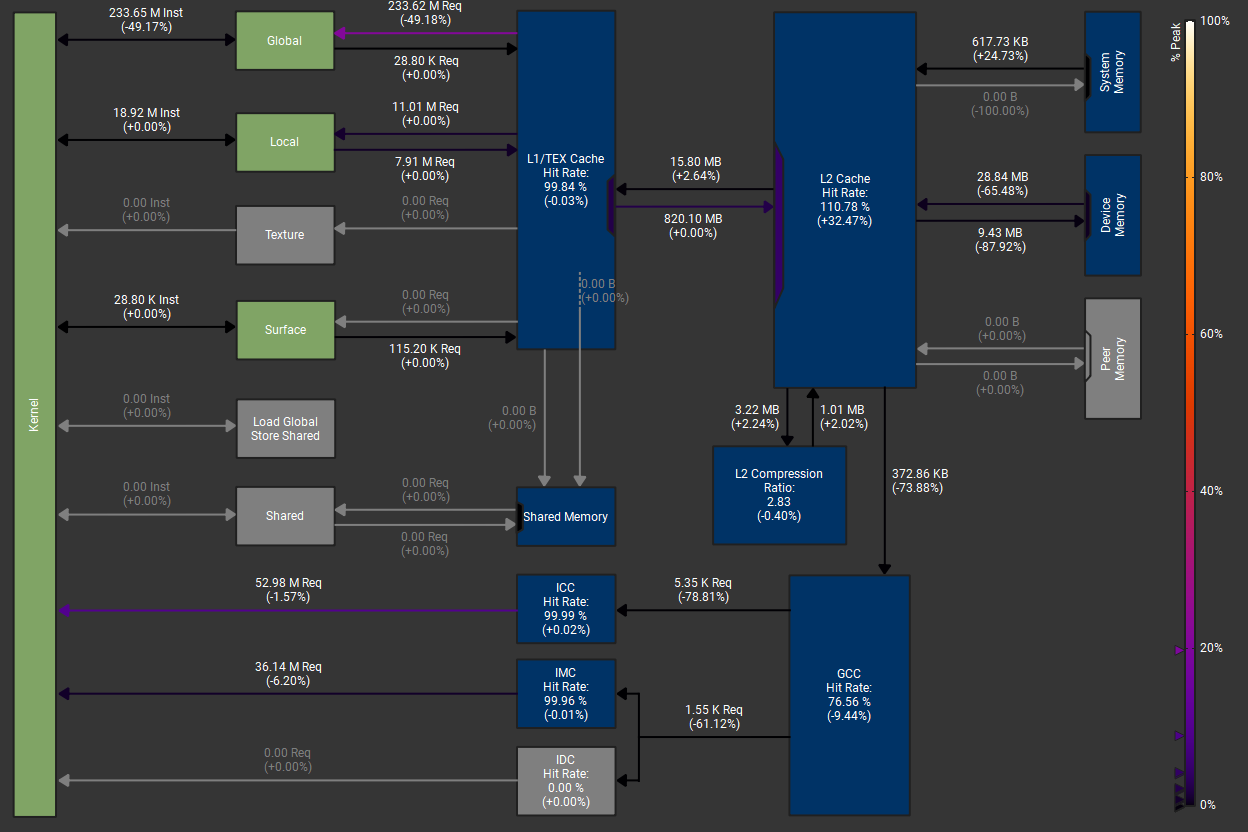Open the L2 Compression Ratio node

(779, 495)
